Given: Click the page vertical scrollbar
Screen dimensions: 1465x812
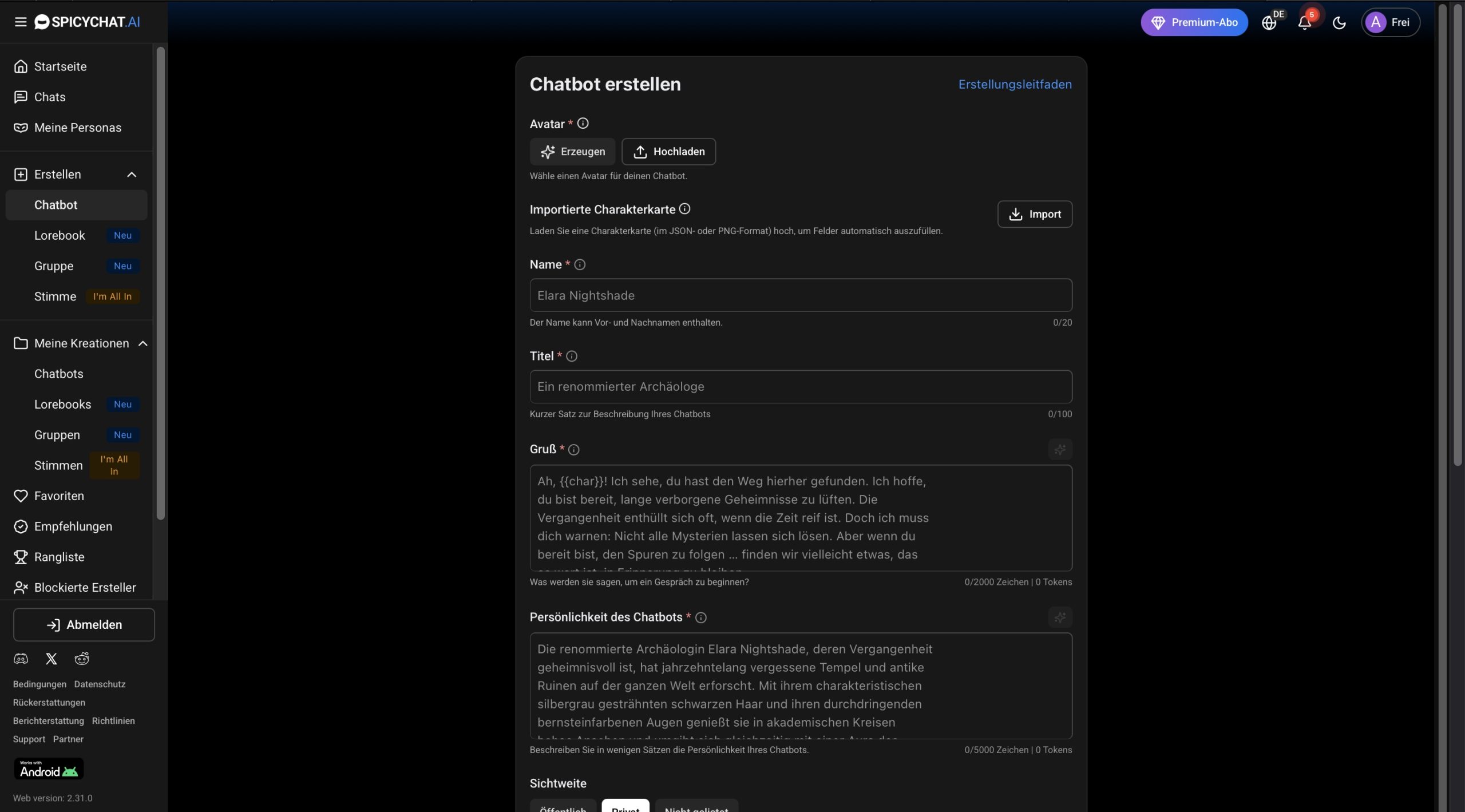Looking at the screenshot, I should pos(1458,235).
